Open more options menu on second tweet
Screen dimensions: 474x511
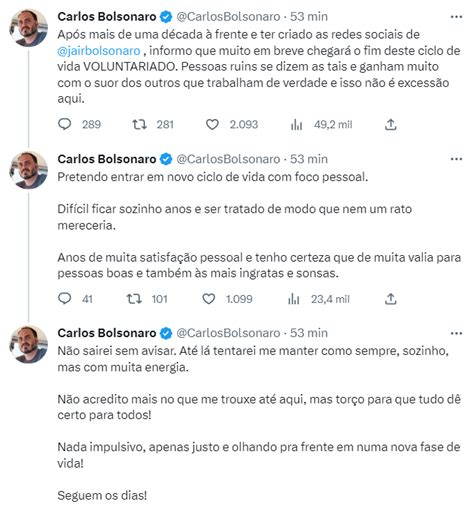[x=456, y=159]
